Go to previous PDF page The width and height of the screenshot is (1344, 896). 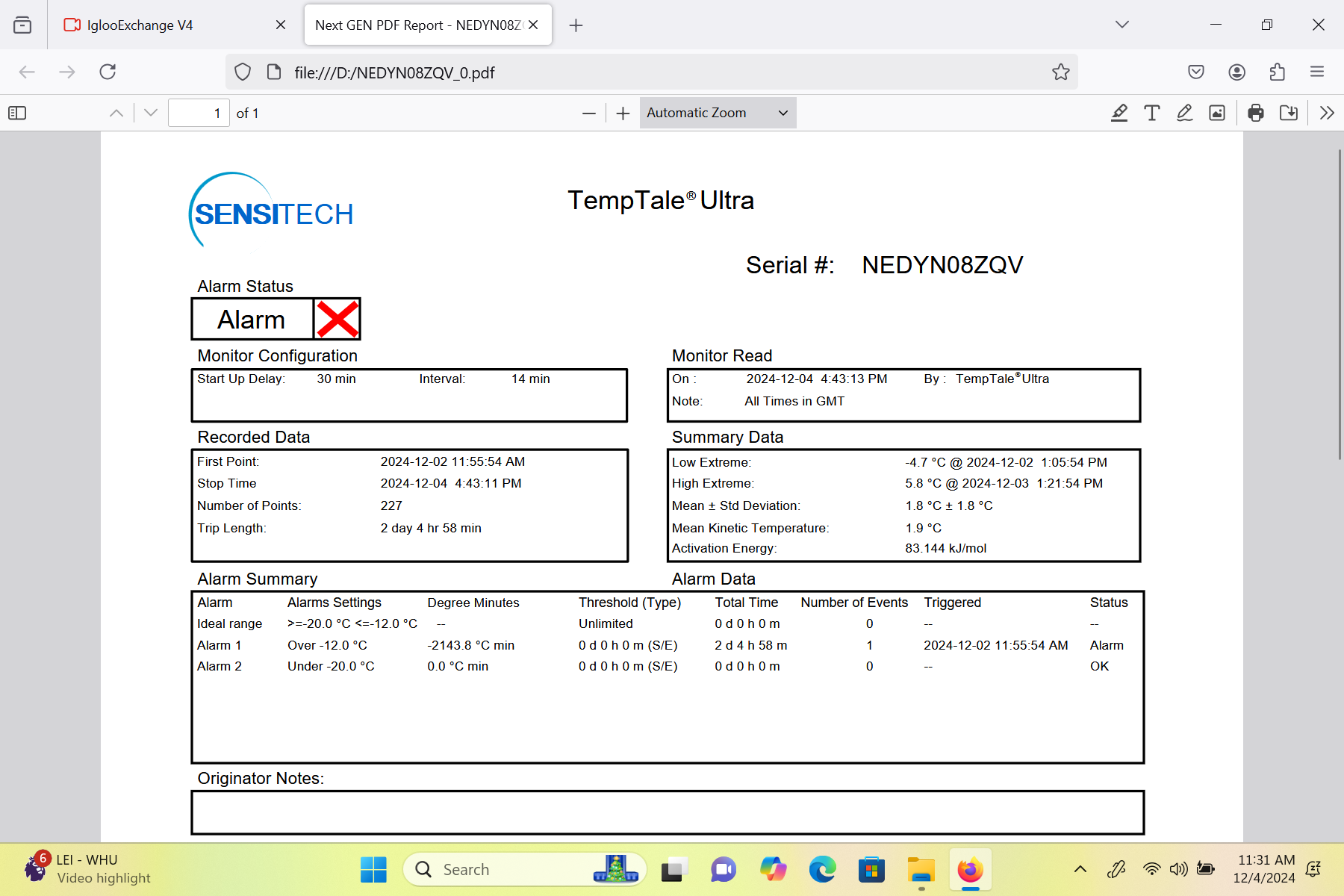[116, 113]
